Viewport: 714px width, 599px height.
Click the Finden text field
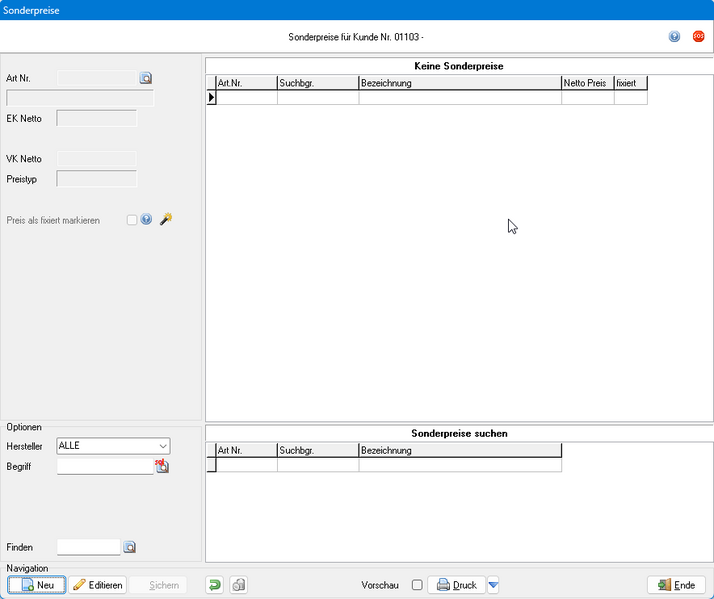tap(88, 547)
